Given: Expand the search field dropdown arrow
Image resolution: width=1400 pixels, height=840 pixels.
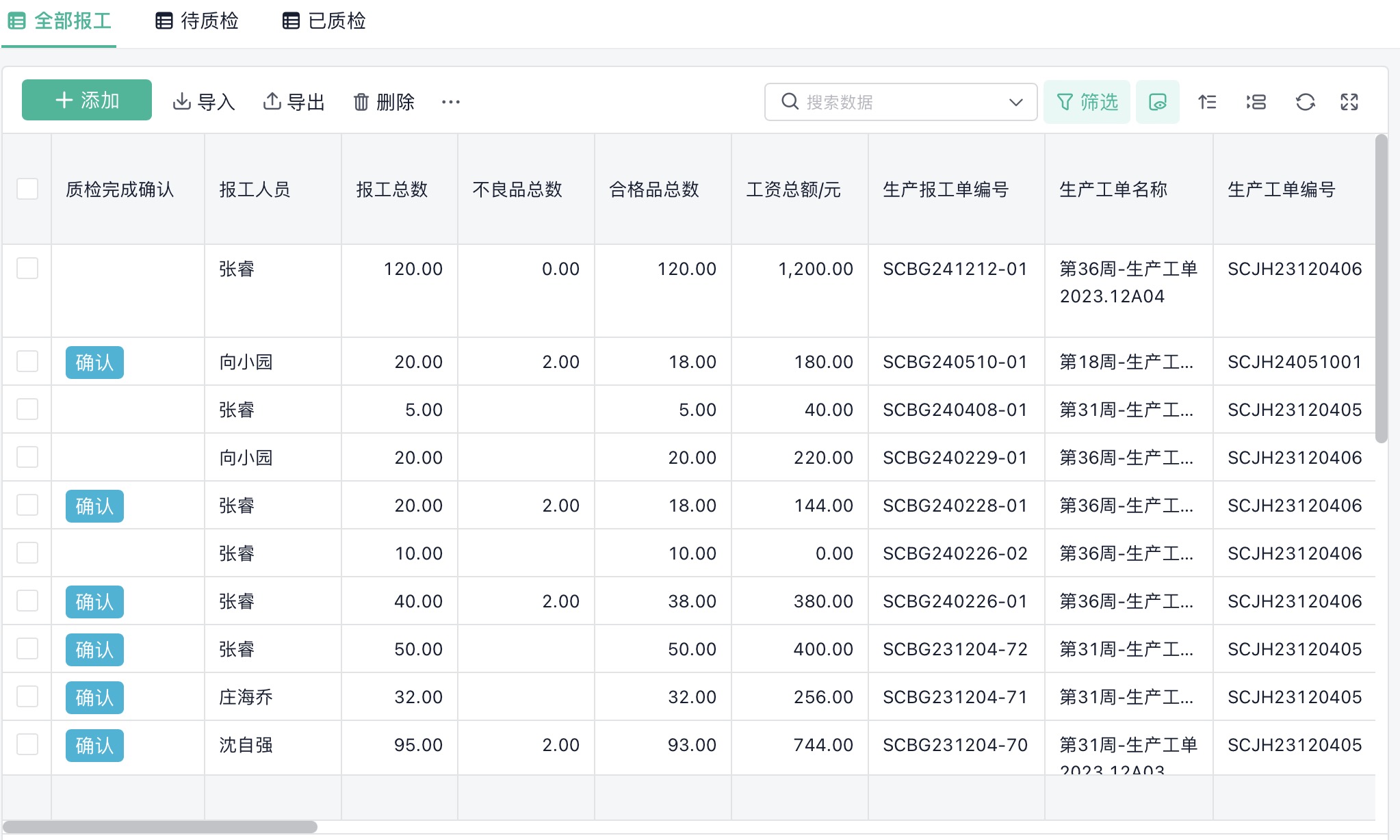Looking at the screenshot, I should [x=1016, y=102].
